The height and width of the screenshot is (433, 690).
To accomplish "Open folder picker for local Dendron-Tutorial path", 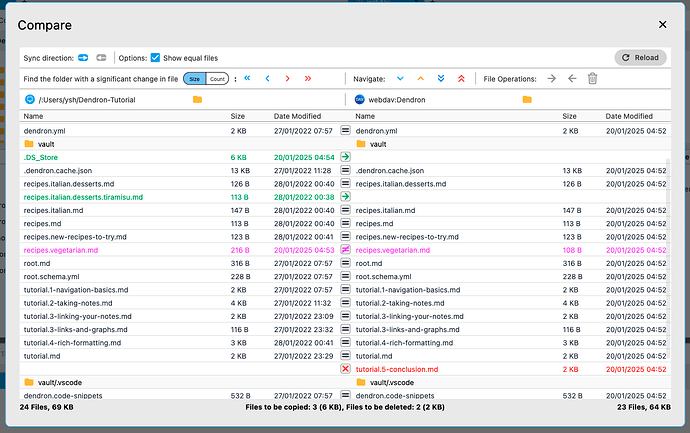I will pyautogui.click(x=197, y=99).
